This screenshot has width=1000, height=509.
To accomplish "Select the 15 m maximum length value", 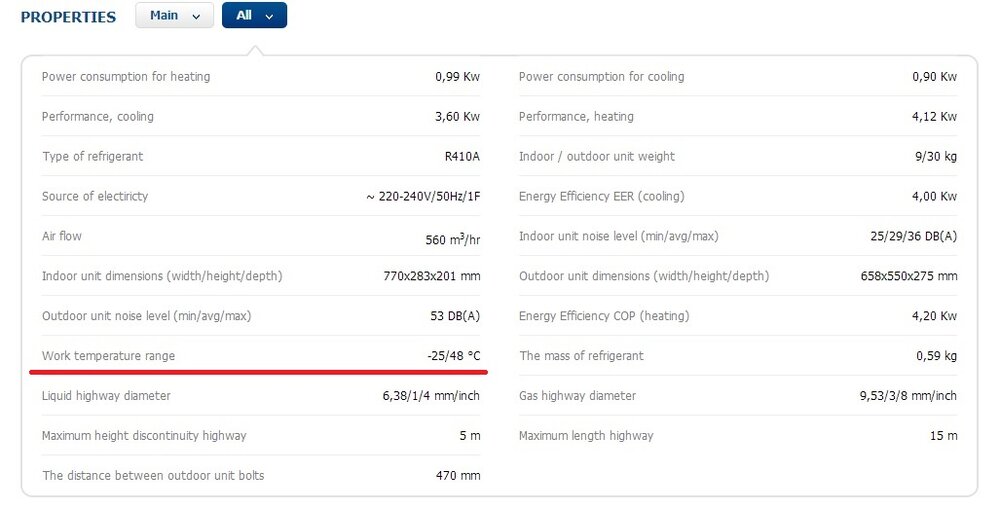I will coord(943,436).
